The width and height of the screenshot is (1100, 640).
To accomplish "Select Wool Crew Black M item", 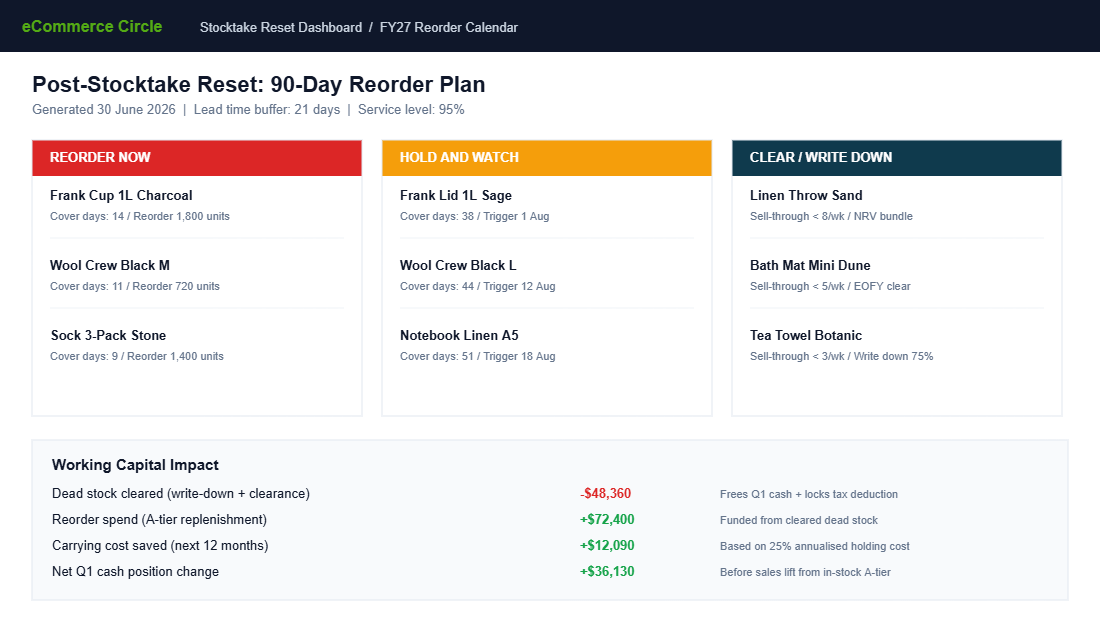I will [x=109, y=266].
